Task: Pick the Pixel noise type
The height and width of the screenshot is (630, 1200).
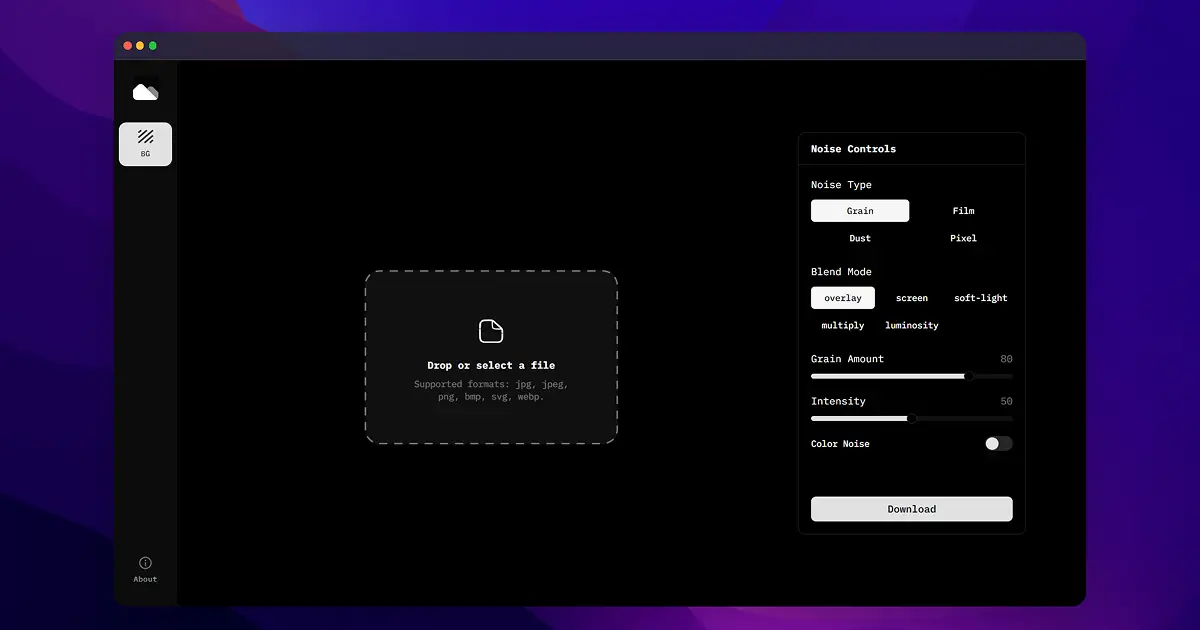Action: click(x=963, y=238)
